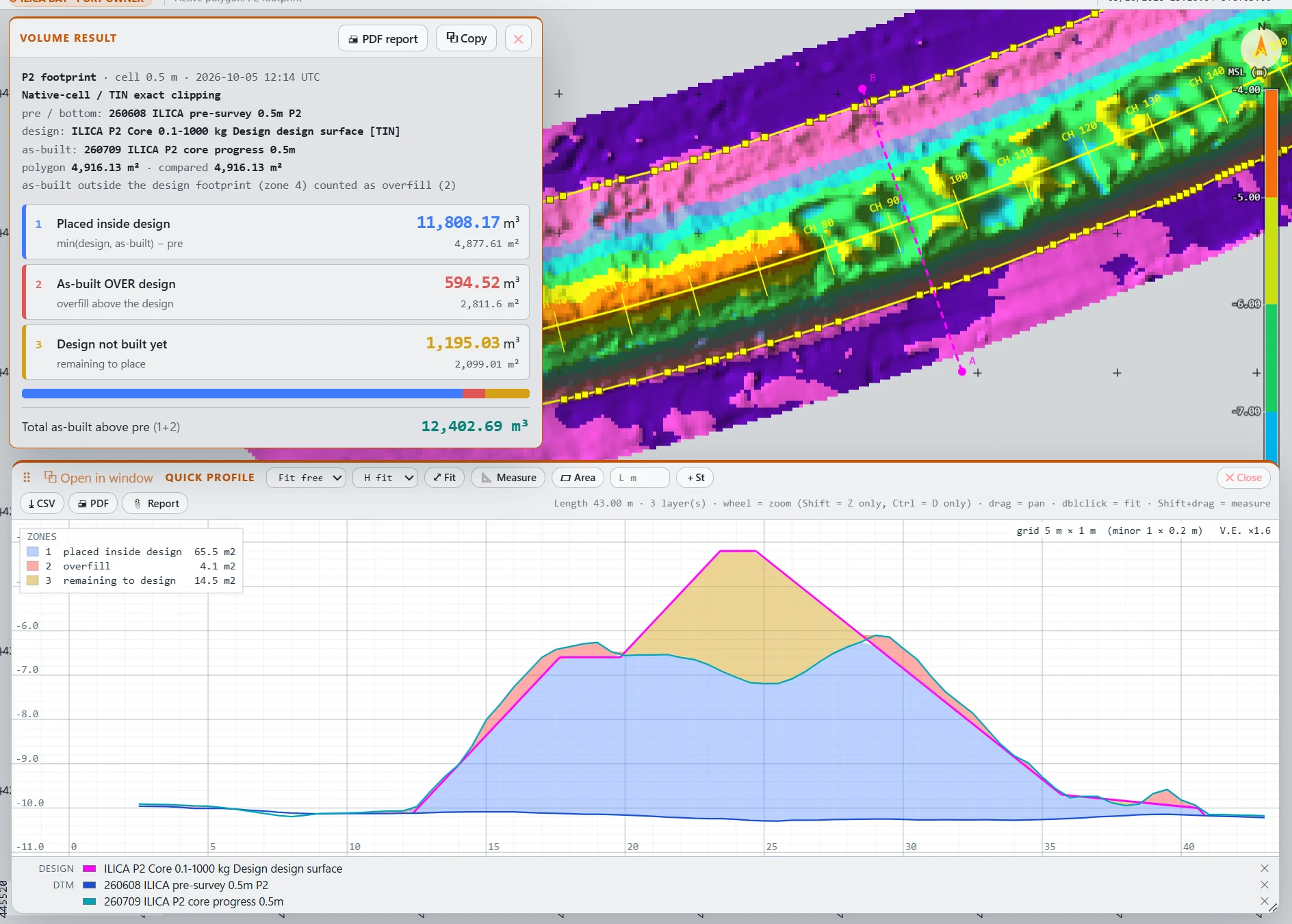Generate the volume PDF report
Image resolution: width=1292 pixels, height=924 pixels.
tap(383, 39)
